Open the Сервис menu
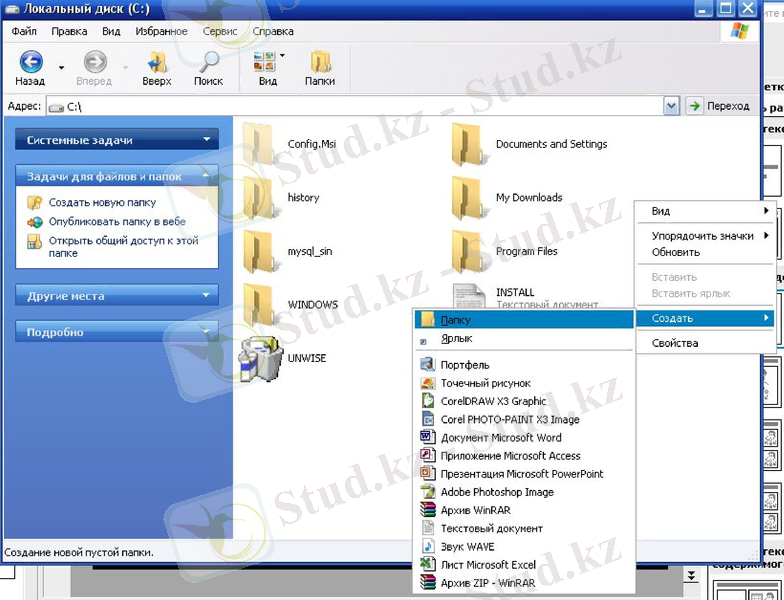 tap(219, 31)
